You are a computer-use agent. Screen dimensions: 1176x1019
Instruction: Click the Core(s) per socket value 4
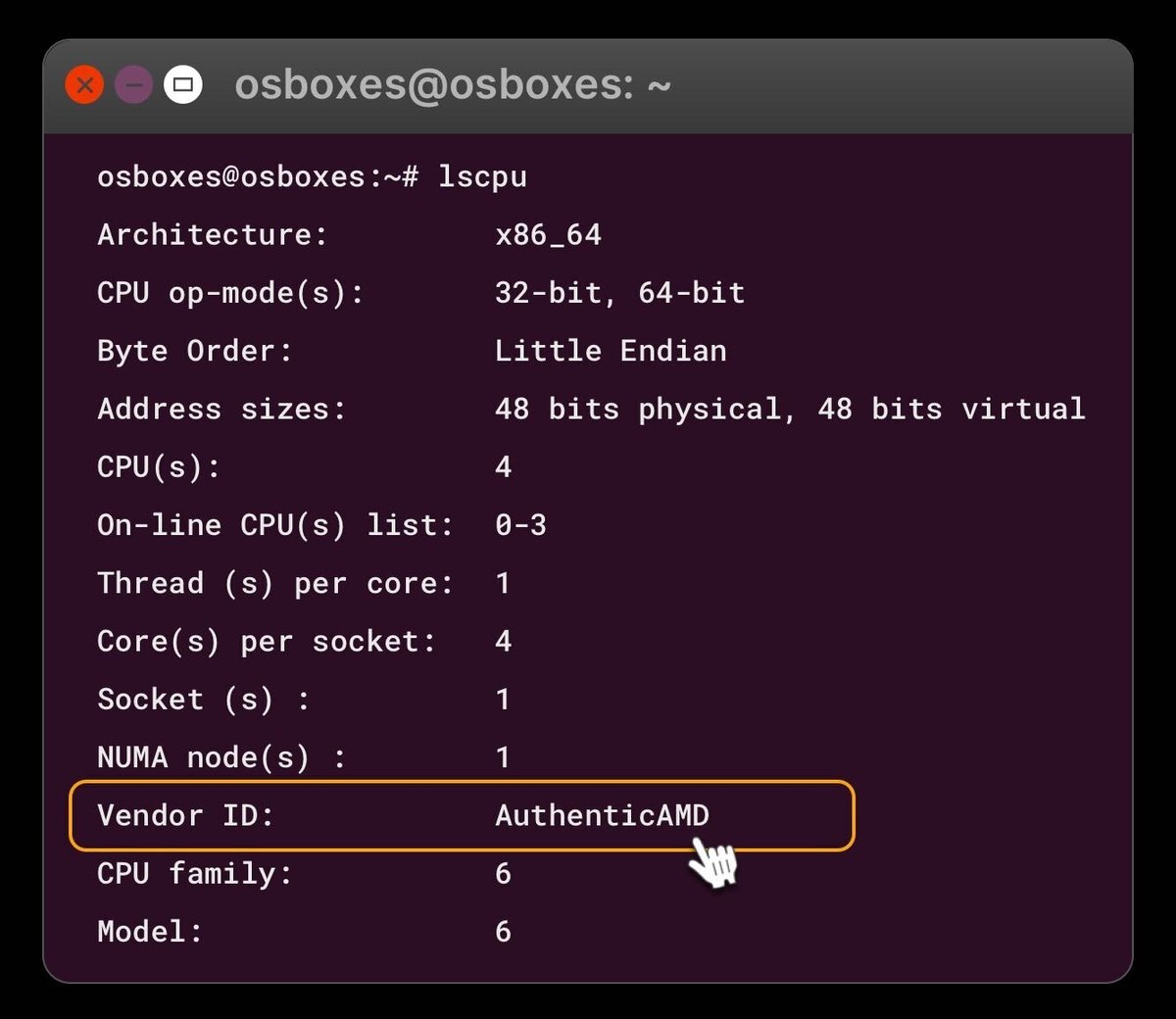503,641
